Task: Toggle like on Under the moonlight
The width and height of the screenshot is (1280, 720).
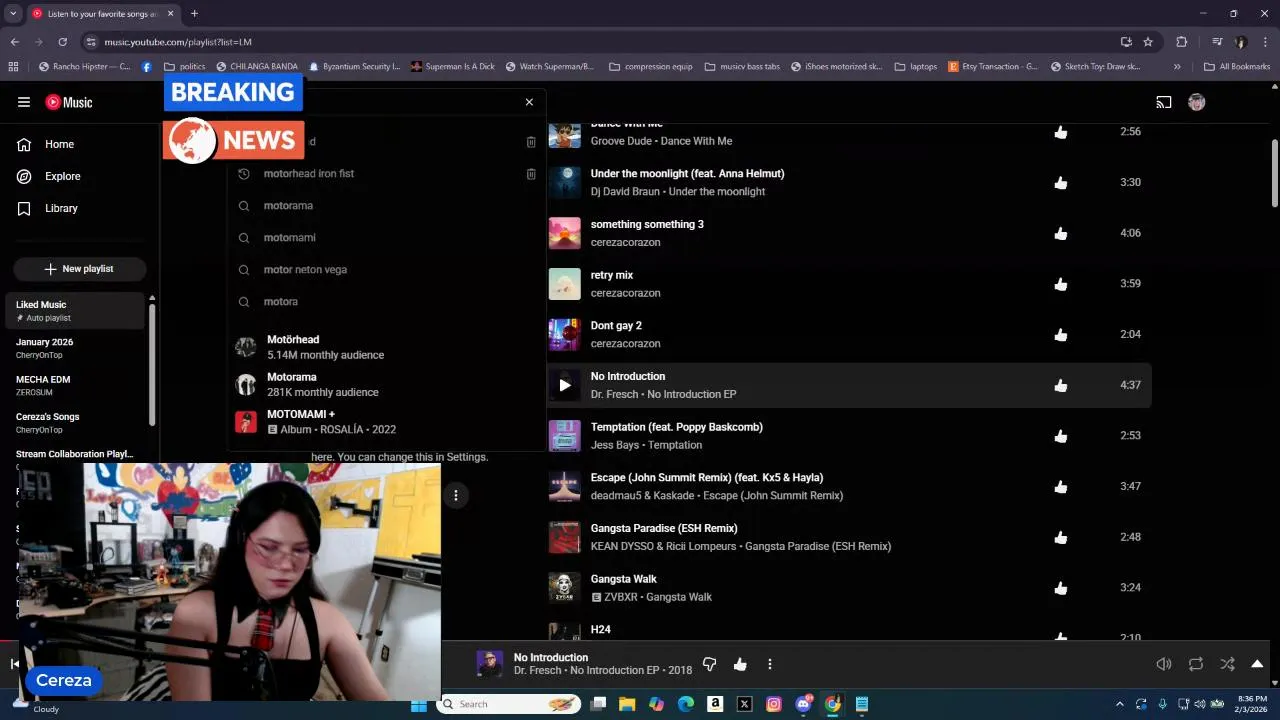Action: 1061,183
